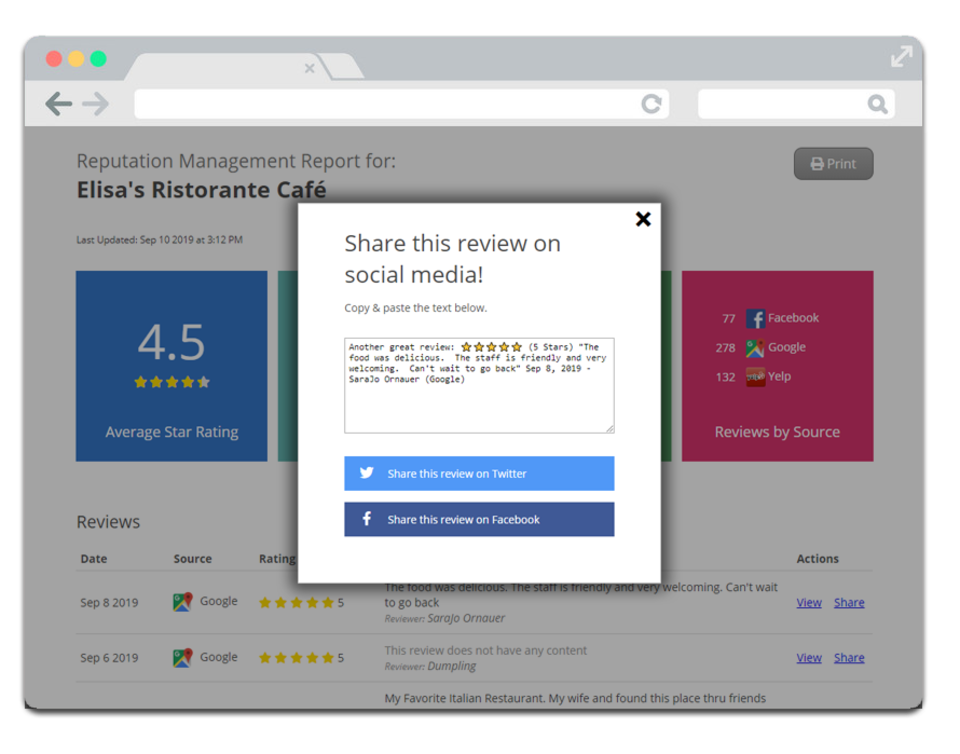
Task: View the Sep 6 2019 review
Action: tap(809, 658)
